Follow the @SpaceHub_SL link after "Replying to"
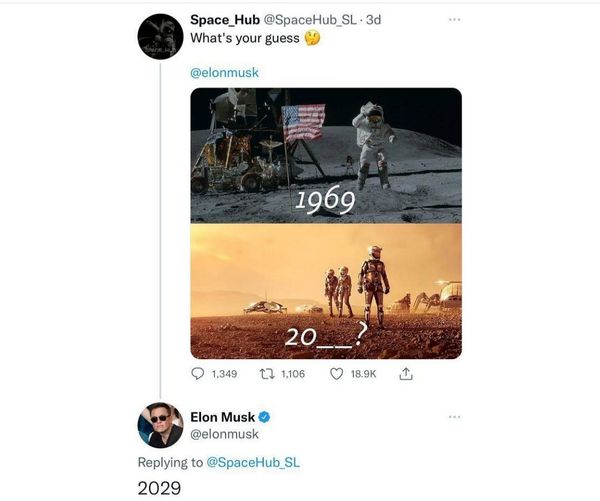Viewport: 600px width, 501px height. coord(252,462)
